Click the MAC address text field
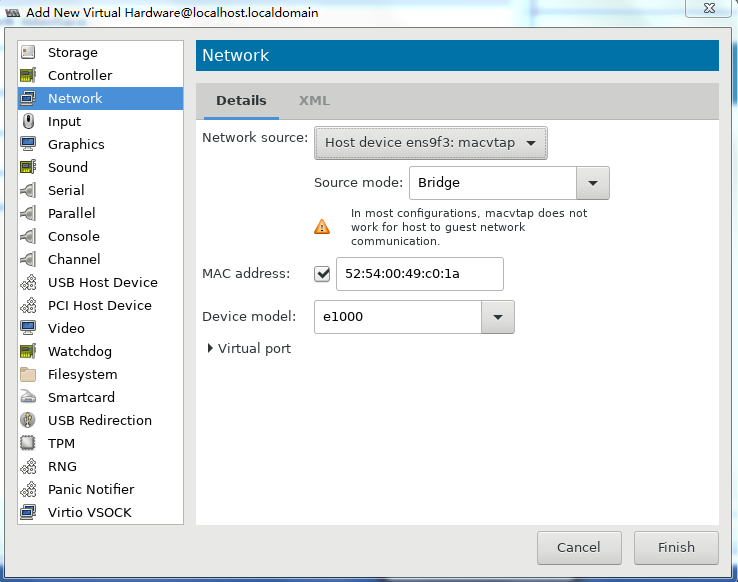Screen dimensions: 738x582 tap(420, 274)
